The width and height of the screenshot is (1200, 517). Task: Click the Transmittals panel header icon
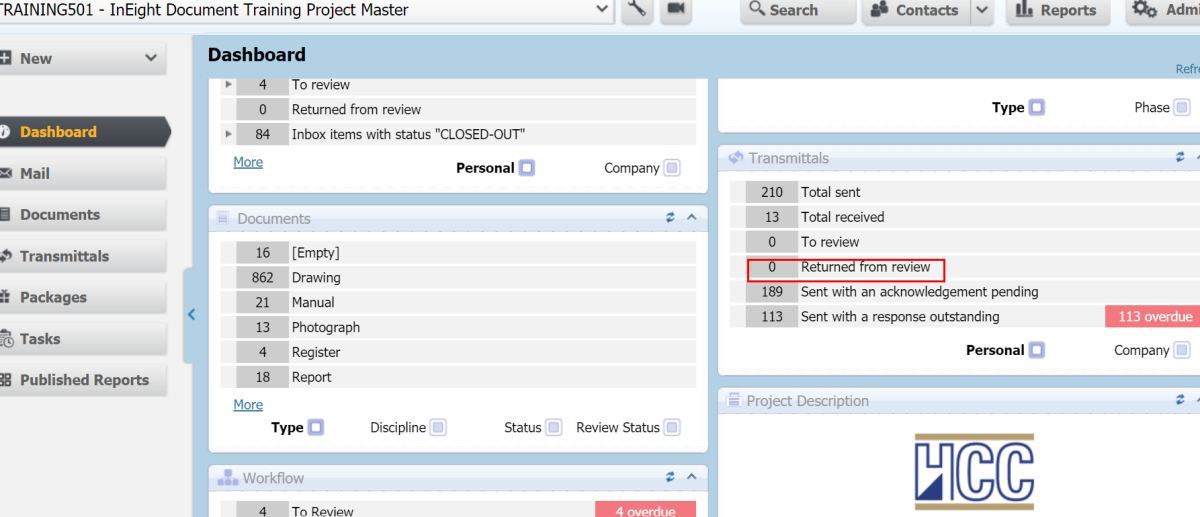click(736, 158)
